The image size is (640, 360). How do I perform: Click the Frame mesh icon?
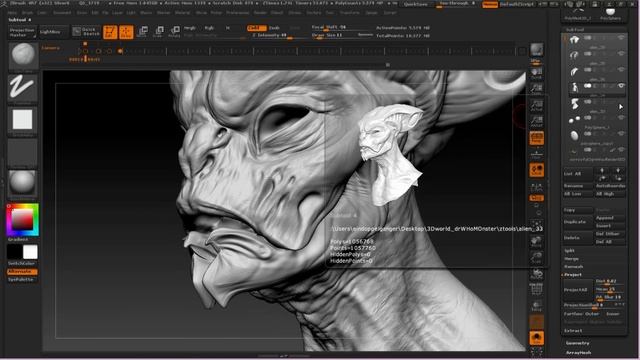(x=536, y=224)
